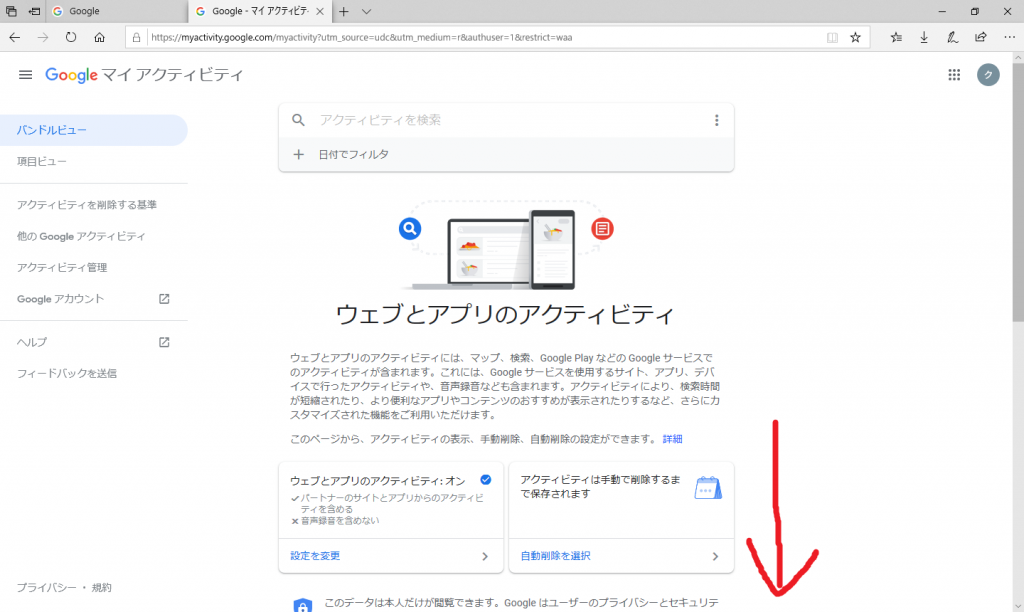This screenshot has width=1024, height=612.
Task: Add page to favorites with star icon
Action: (x=856, y=38)
